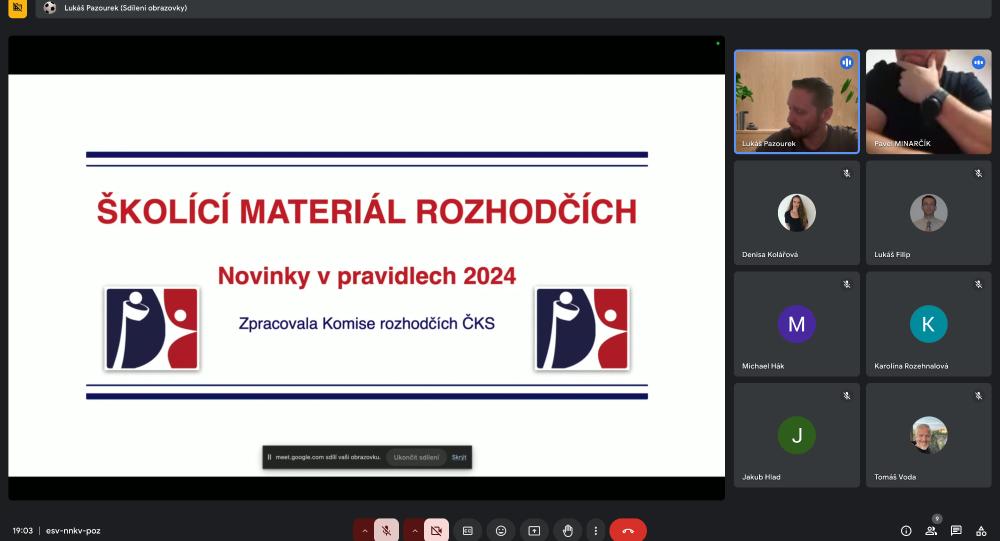Open the emoji reactions picker
This screenshot has width=1000, height=541.
[501, 531]
